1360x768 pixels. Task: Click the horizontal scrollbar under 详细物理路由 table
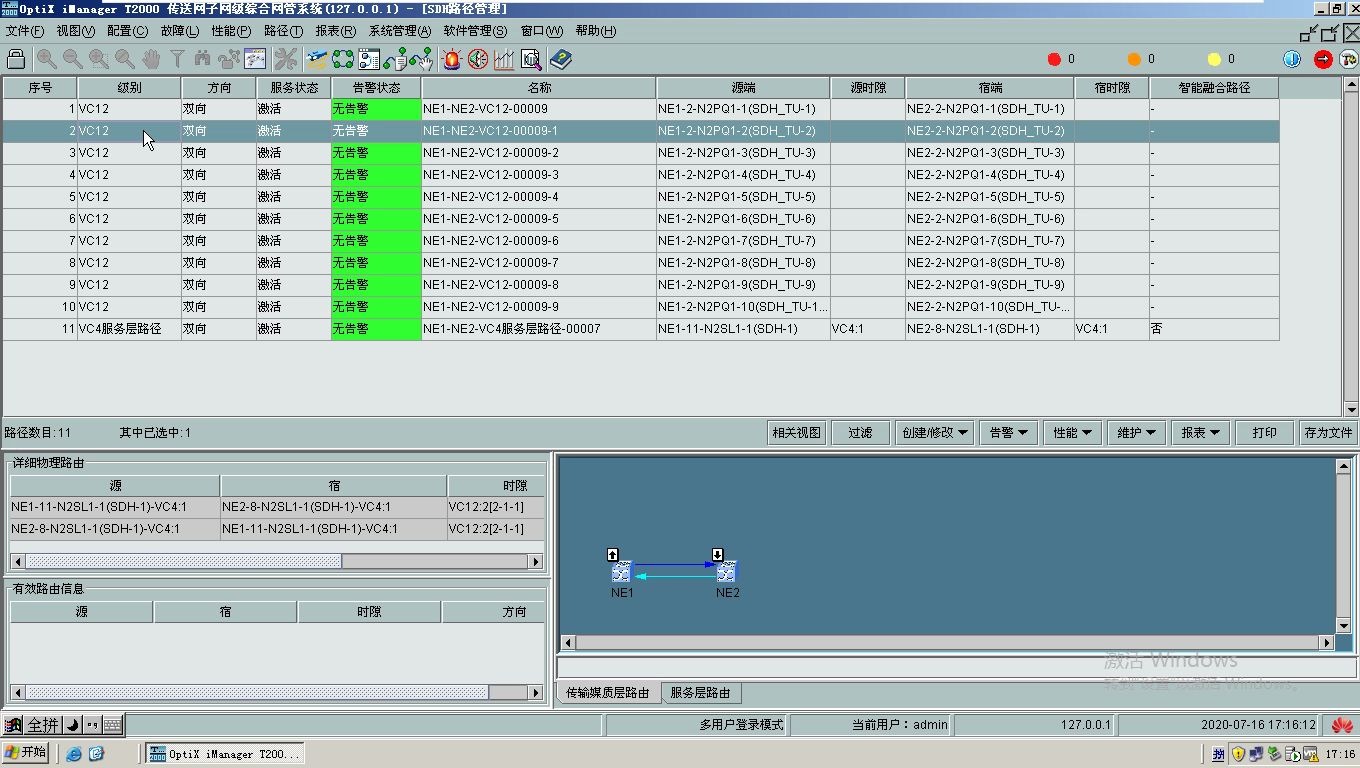coord(276,561)
